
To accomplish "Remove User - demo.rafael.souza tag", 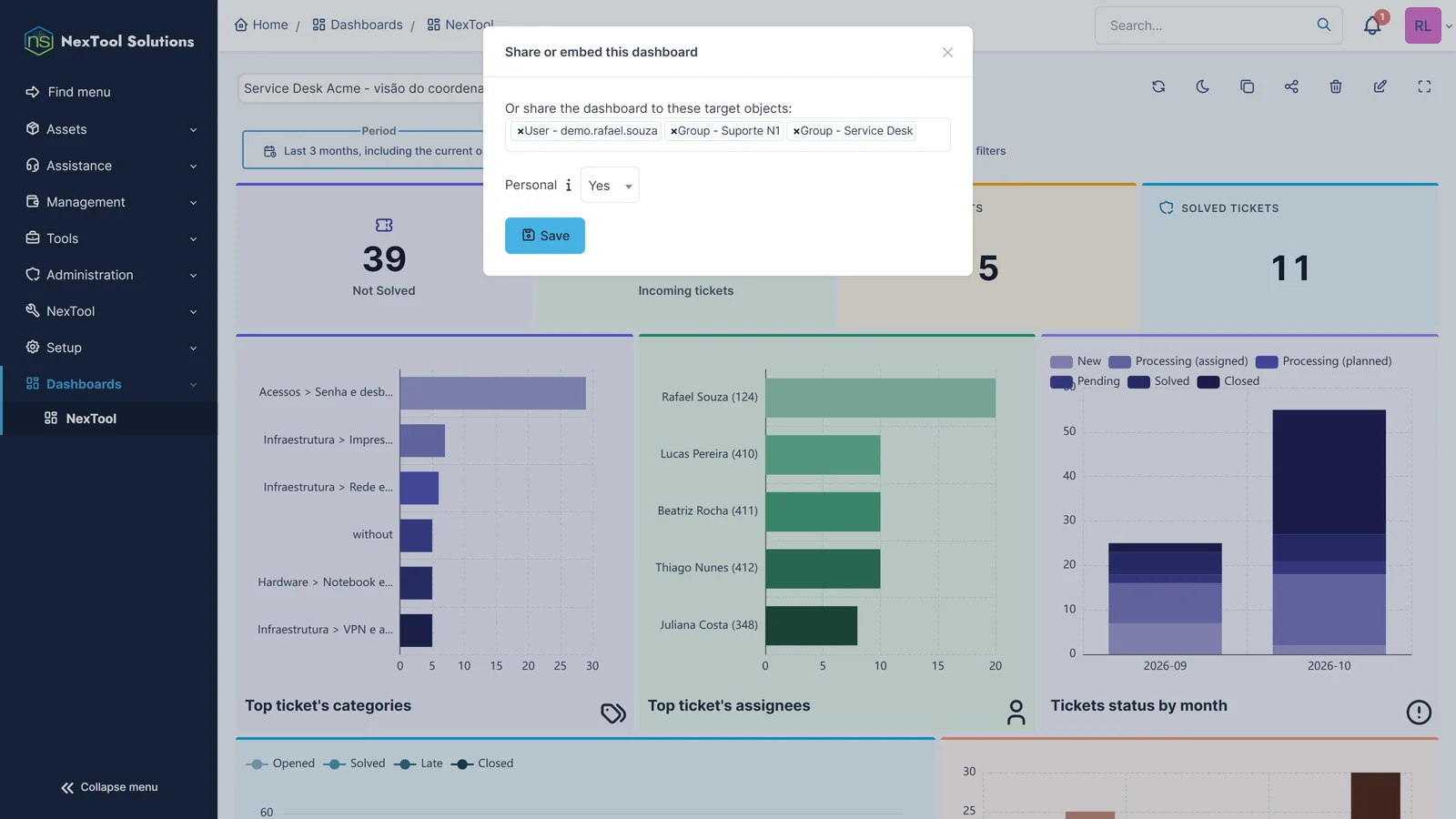I will click(x=521, y=131).
